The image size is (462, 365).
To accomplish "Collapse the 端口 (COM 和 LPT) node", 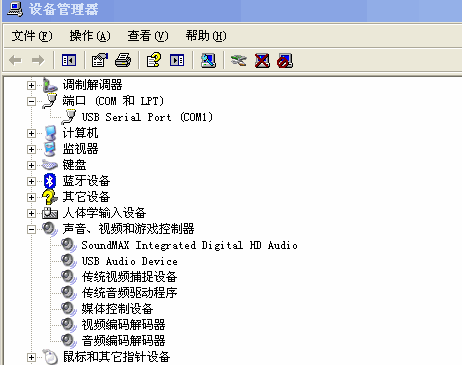I will (31, 101).
